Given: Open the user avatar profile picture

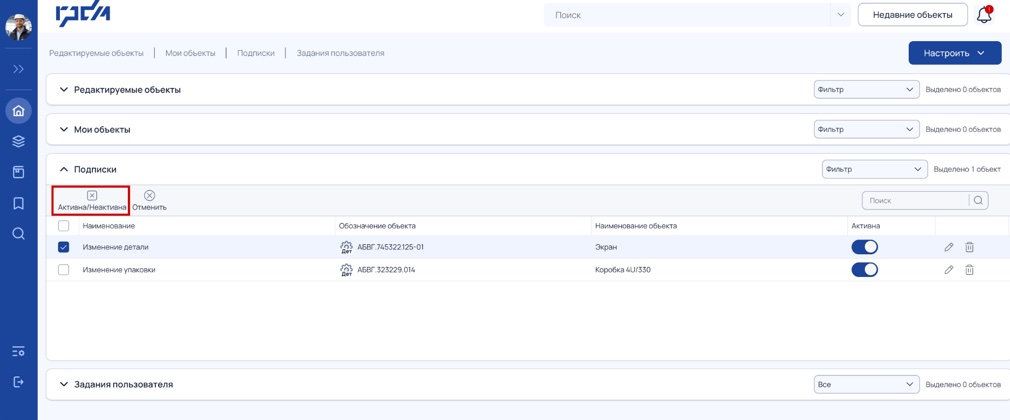Looking at the screenshot, I should [x=19, y=27].
